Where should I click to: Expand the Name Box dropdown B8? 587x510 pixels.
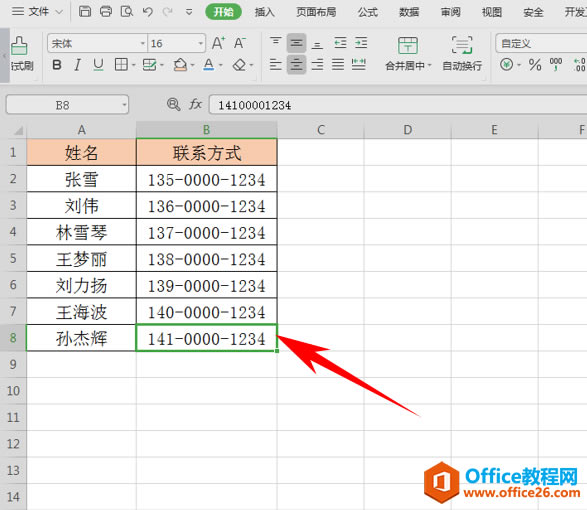[x=124, y=105]
